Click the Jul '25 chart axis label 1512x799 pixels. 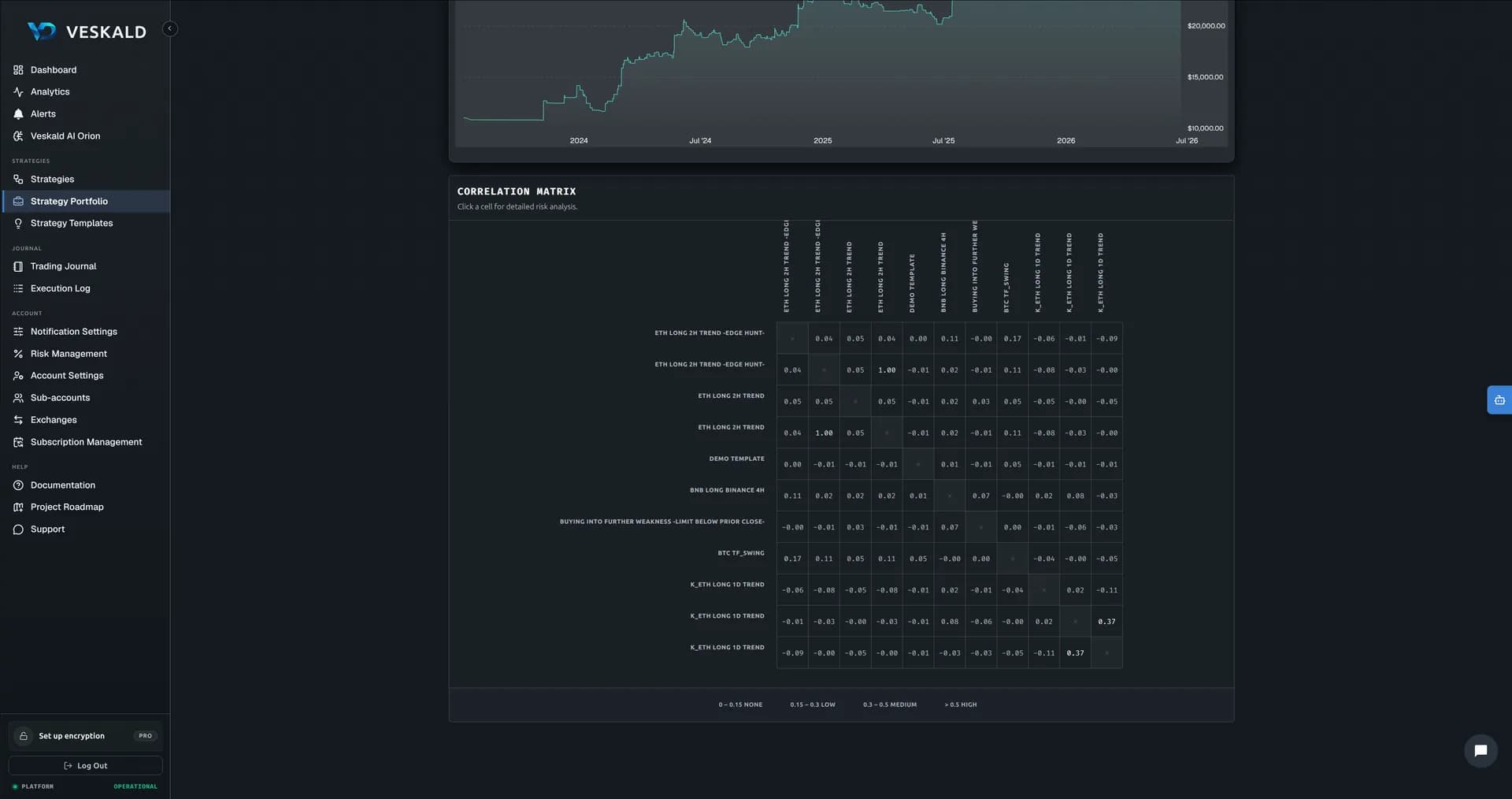tap(943, 141)
